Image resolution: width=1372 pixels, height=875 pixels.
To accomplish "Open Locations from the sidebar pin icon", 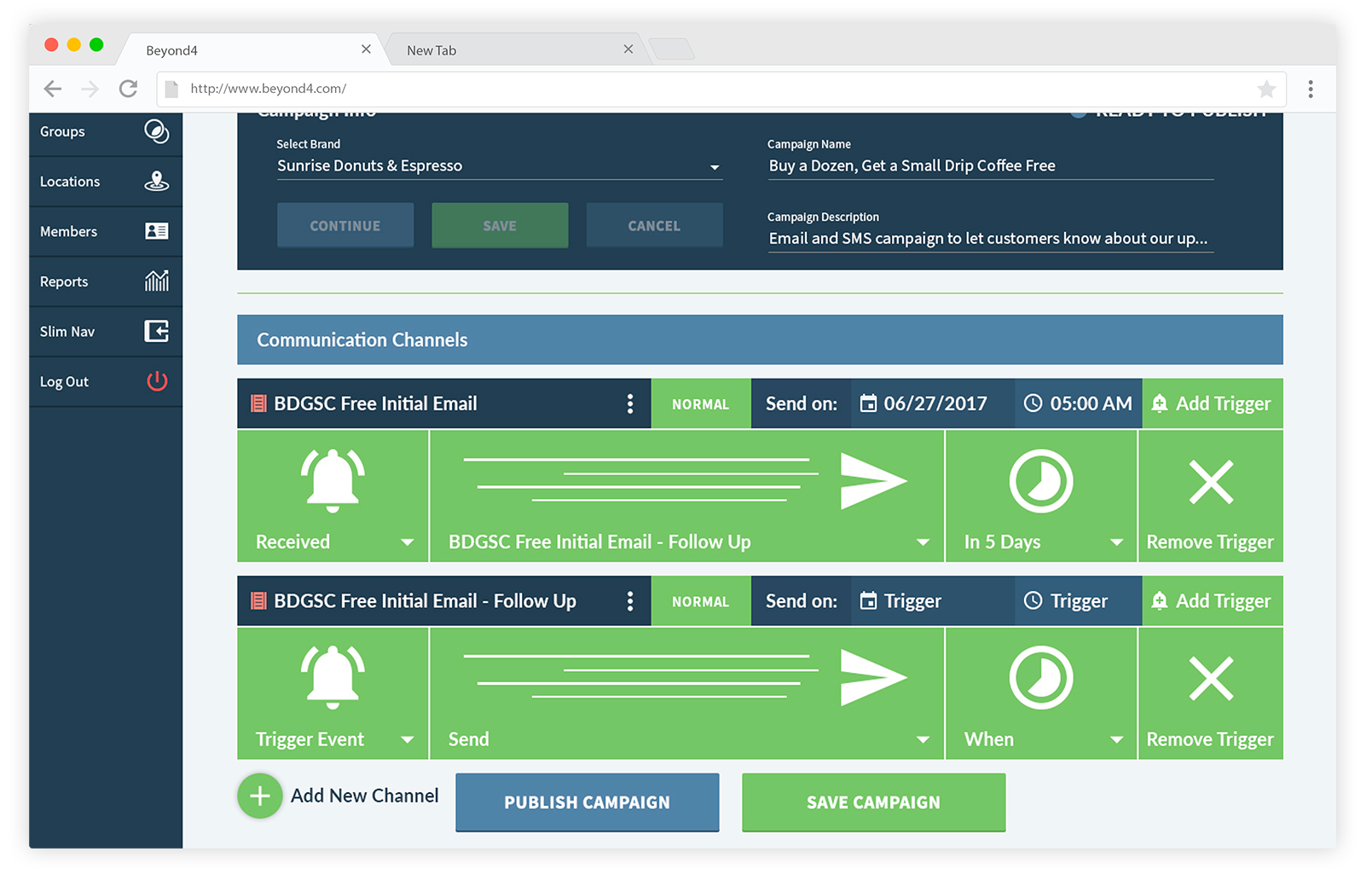I will (x=156, y=181).
